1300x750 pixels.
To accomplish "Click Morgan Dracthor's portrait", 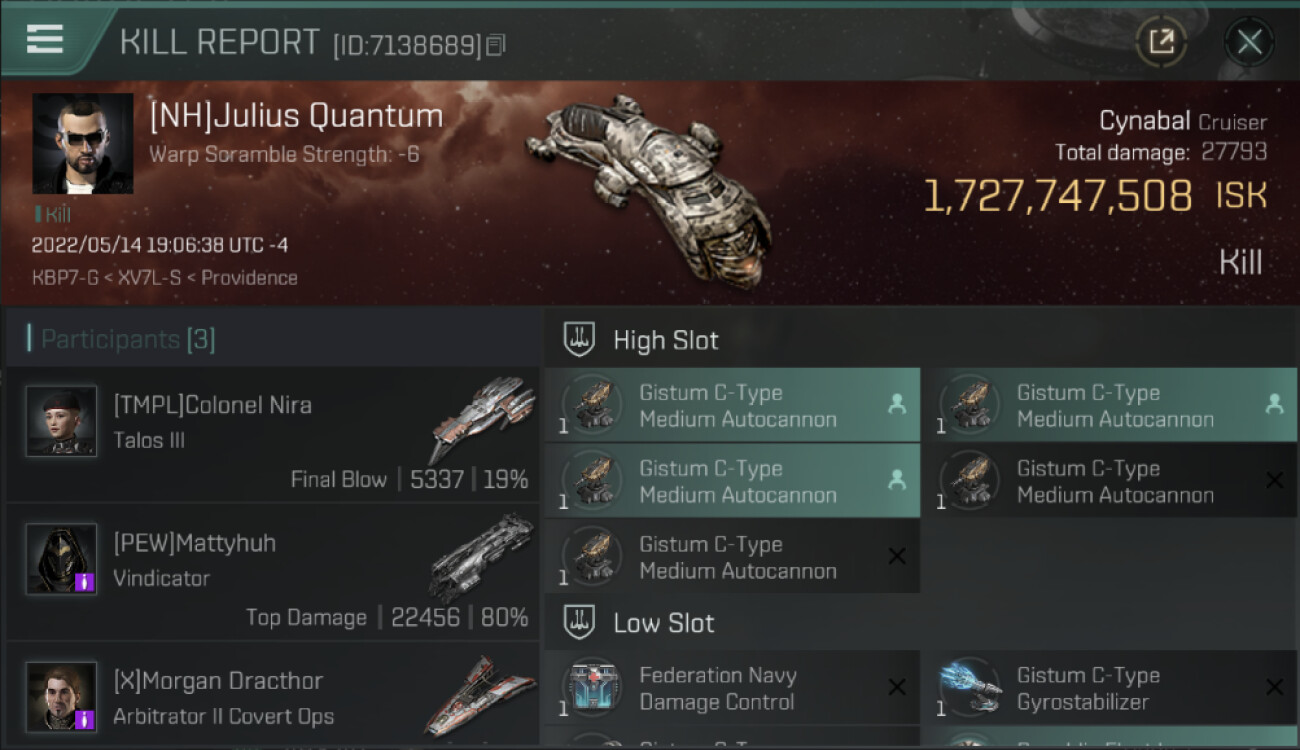I will pyautogui.click(x=61, y=697).
